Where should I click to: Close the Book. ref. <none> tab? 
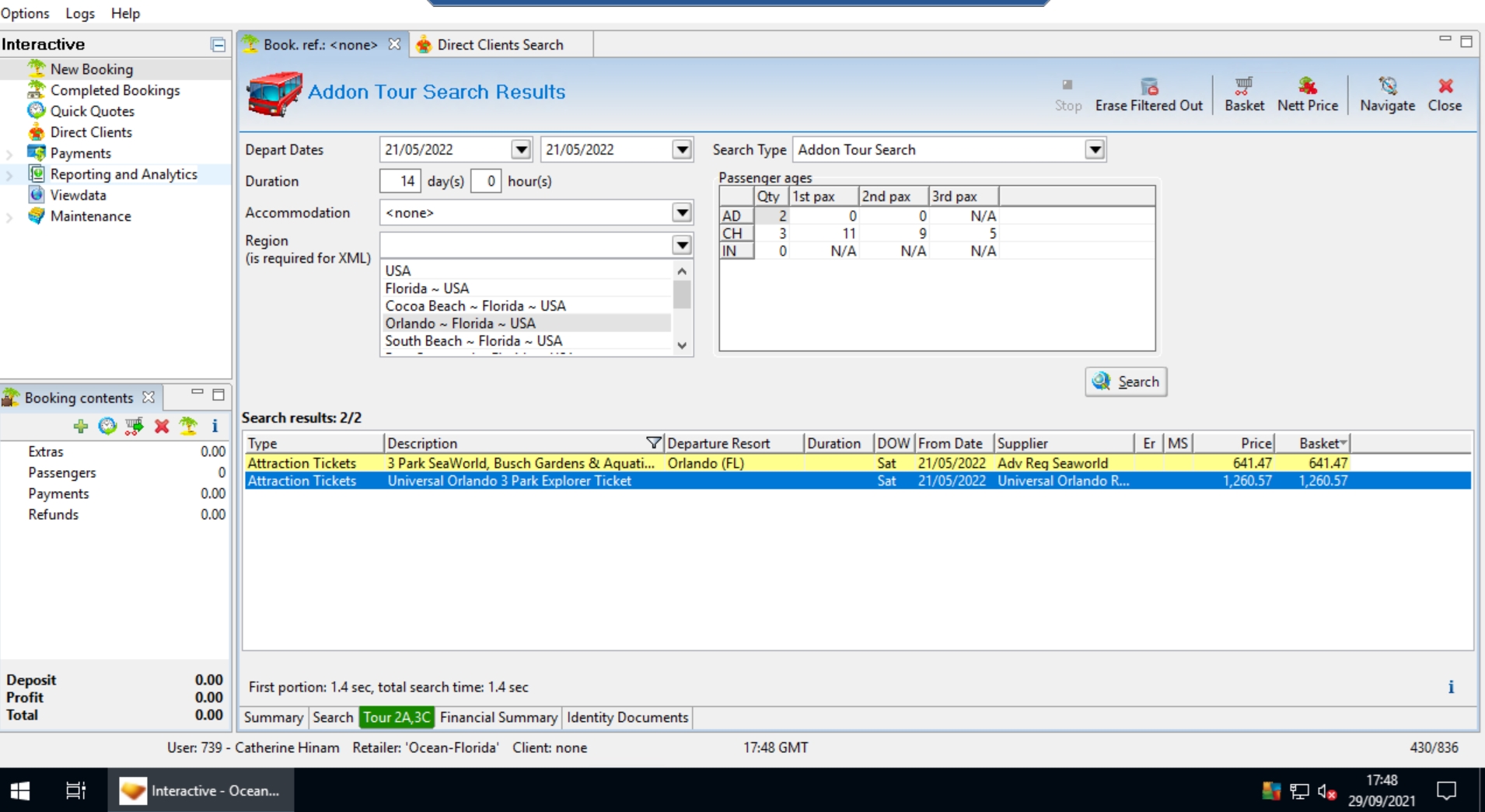click(395, 44)
